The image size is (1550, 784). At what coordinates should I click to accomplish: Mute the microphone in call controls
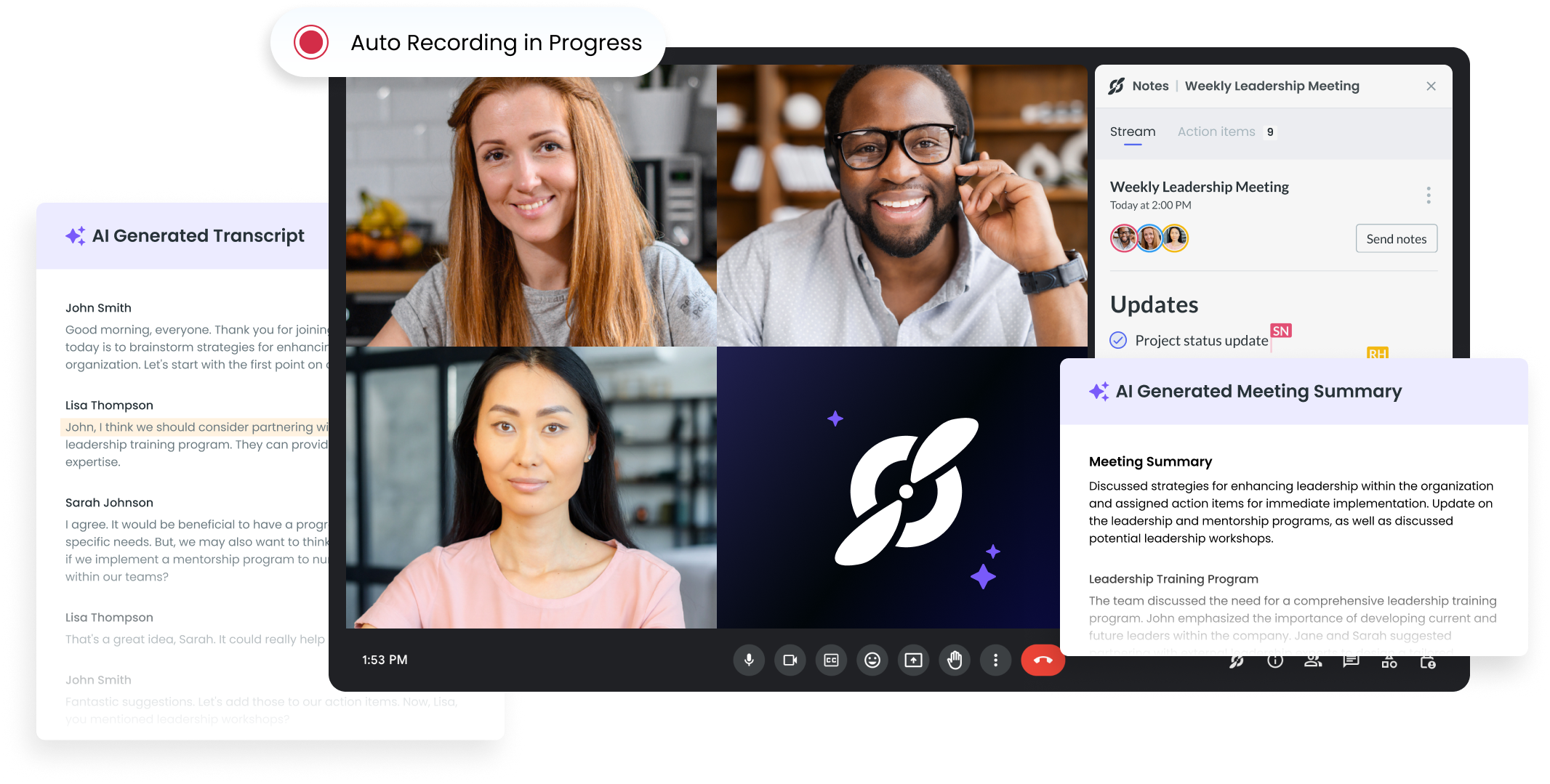point(749,660)
